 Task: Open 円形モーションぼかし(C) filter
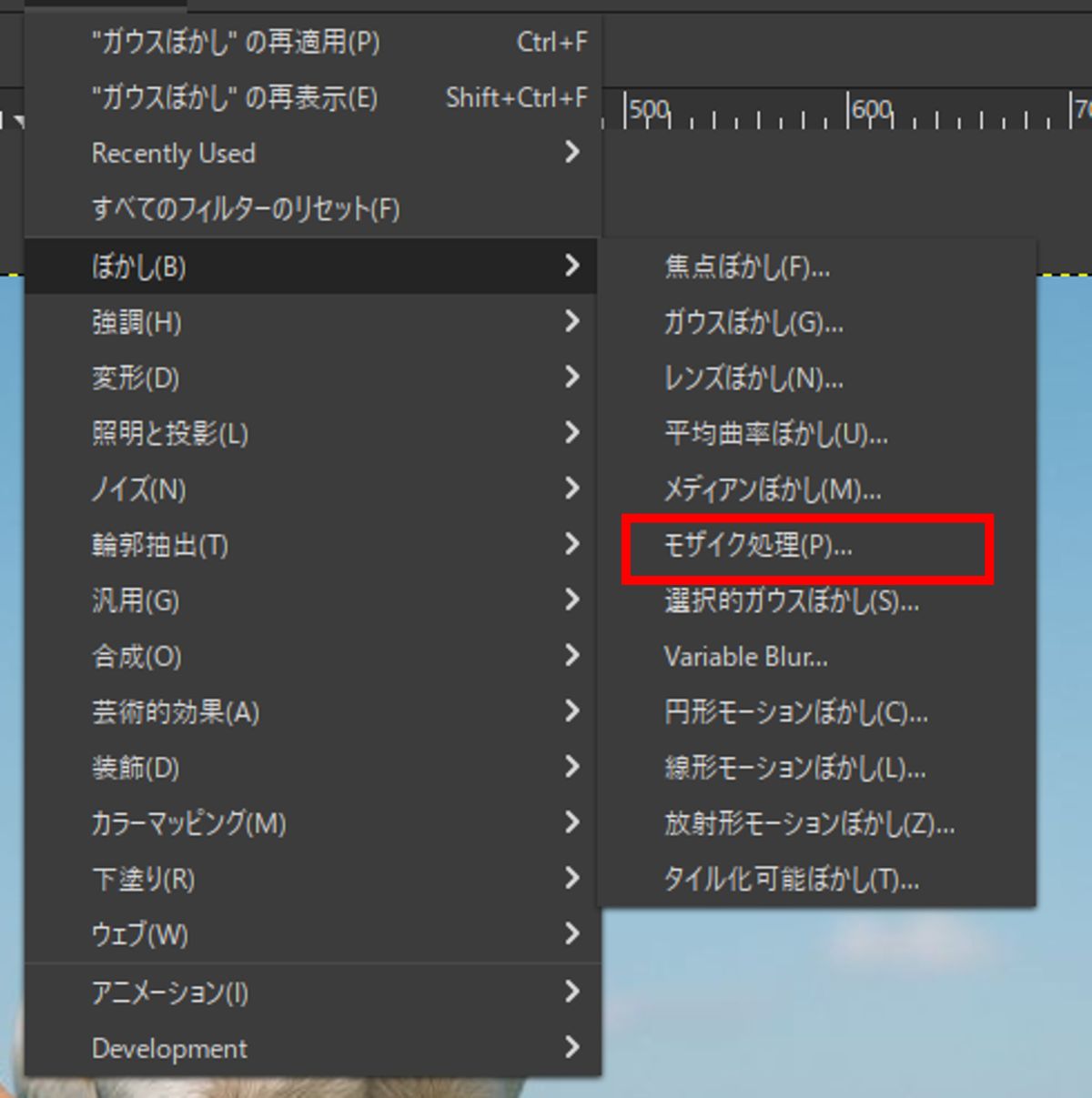pos(795,712)
